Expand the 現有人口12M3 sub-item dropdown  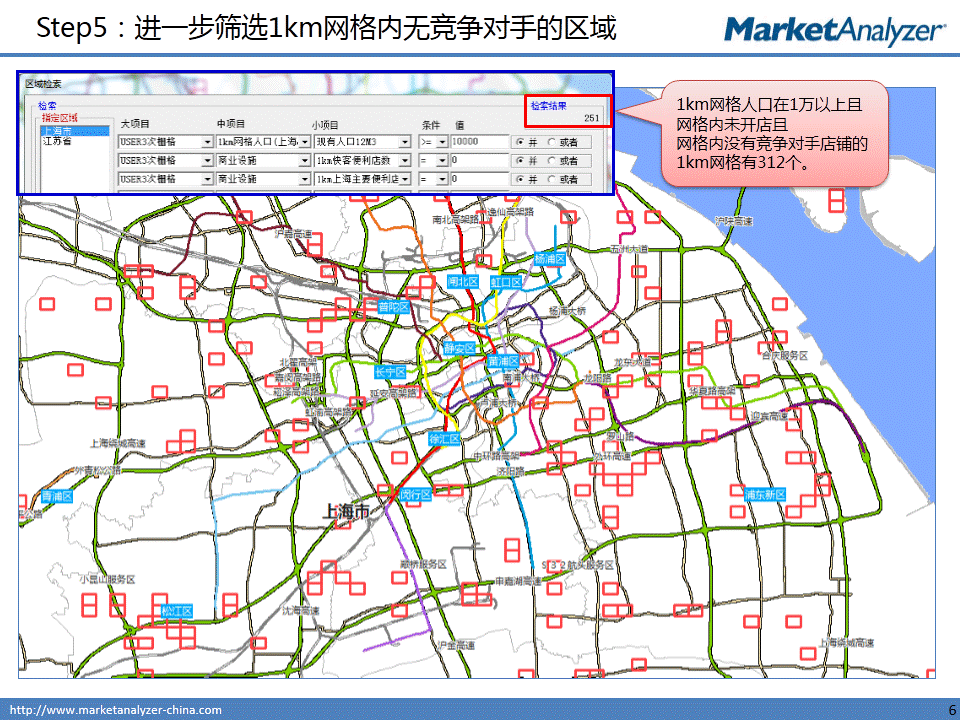tap(405, 142)
